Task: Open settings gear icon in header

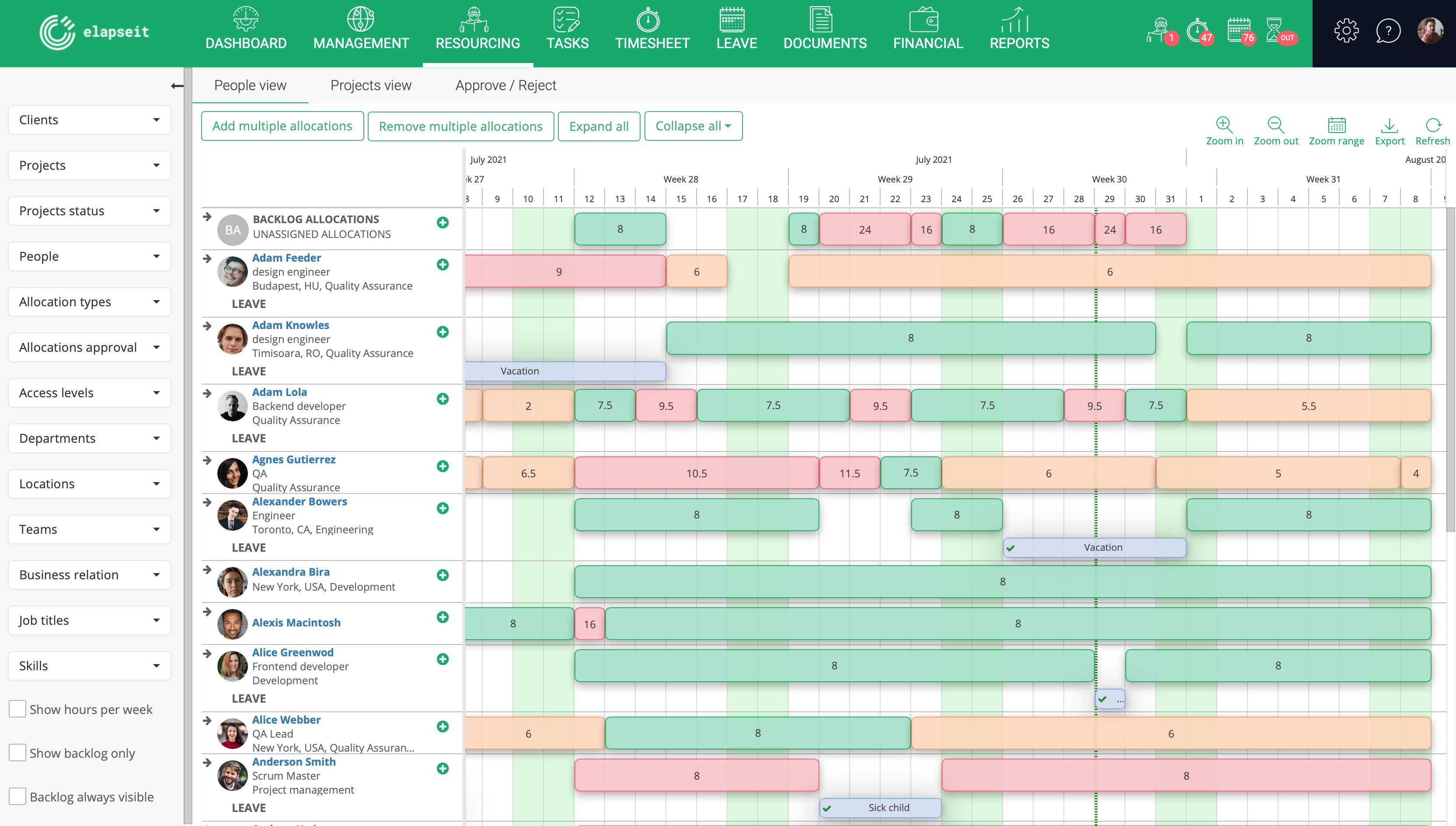Action: tap(1346, 31)
